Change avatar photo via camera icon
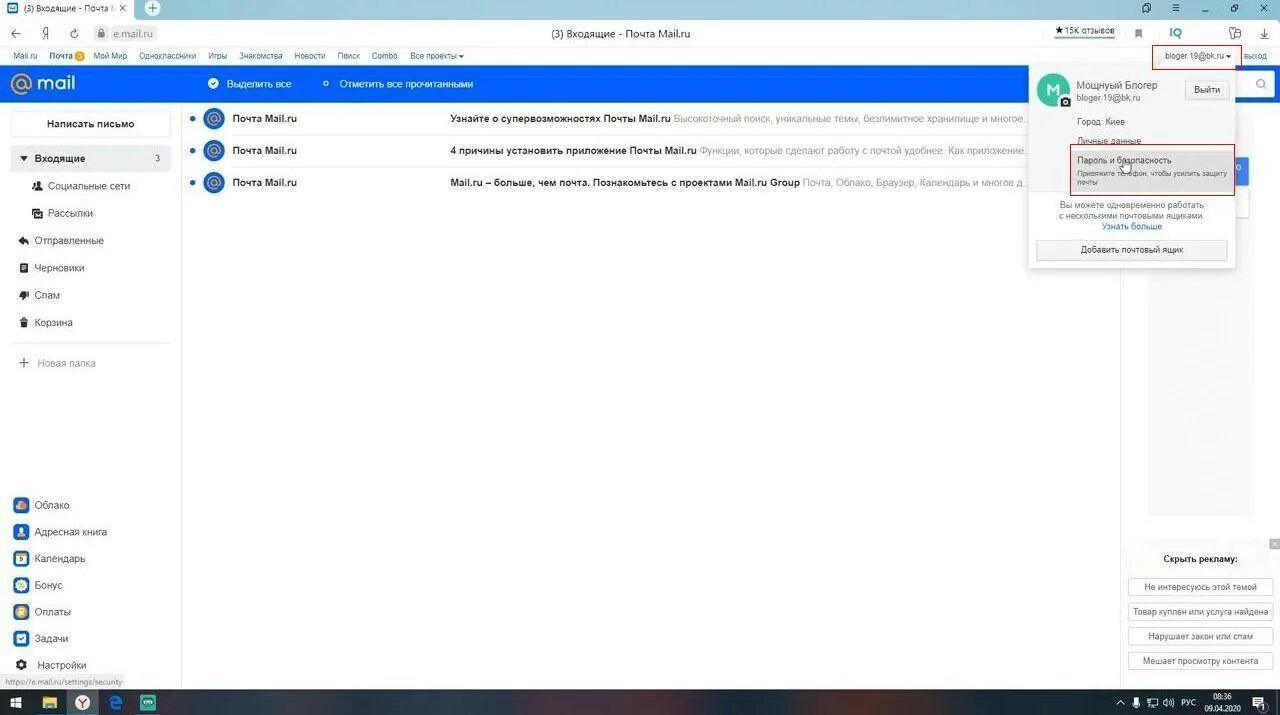 coord(1065,102)
